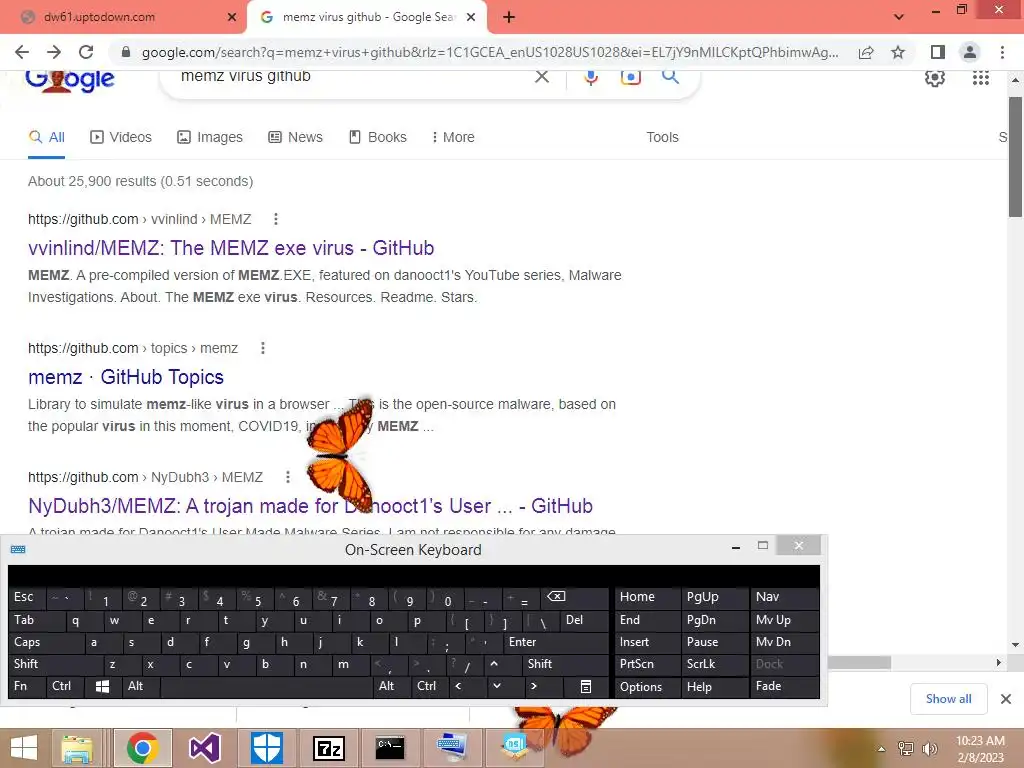
Task: Close the downloads bar
Action: click(x=1006, y=699)
